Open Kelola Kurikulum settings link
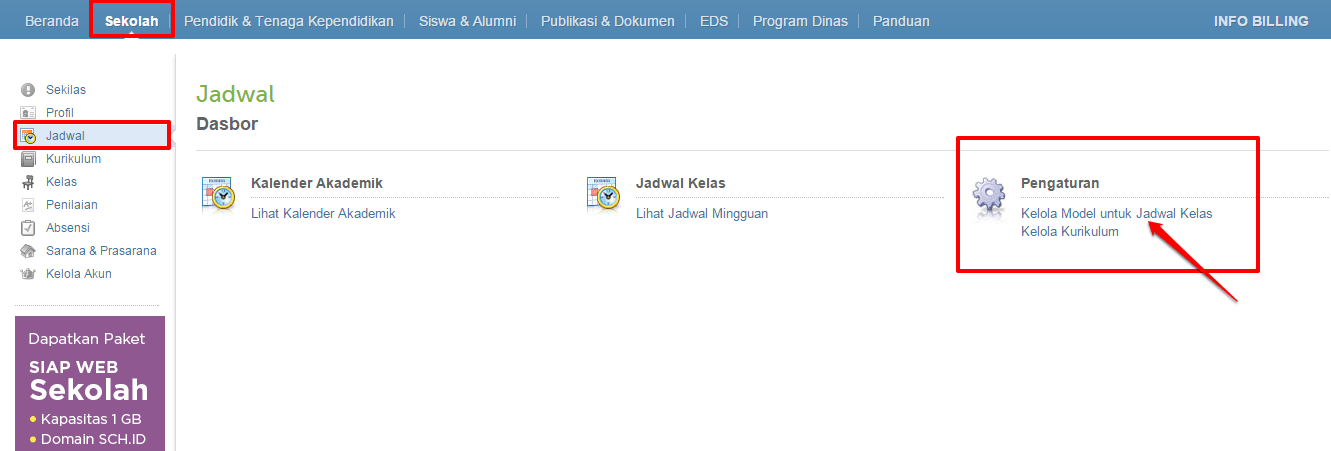The image size is (1331, 451). point(1070,231)
